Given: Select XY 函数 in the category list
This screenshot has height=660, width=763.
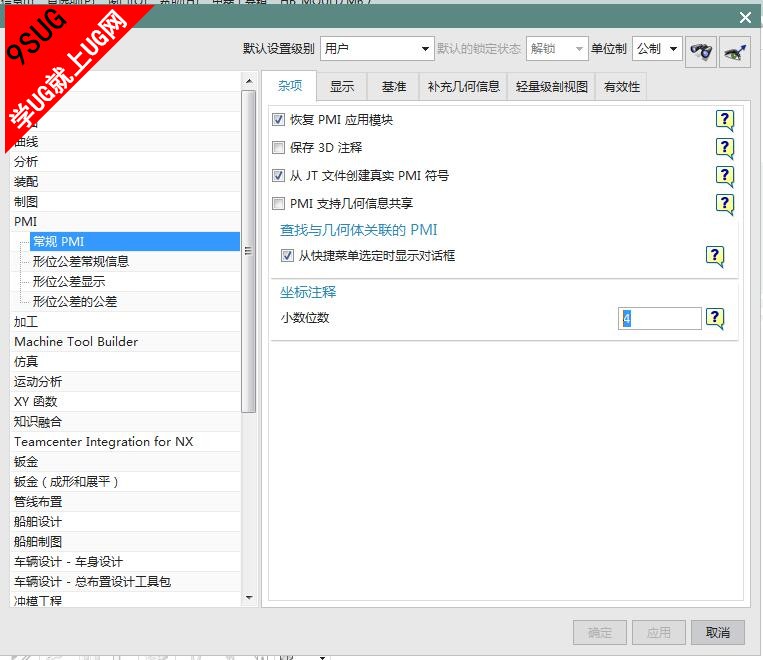Looking at the screenshot, I should [125, 402].
